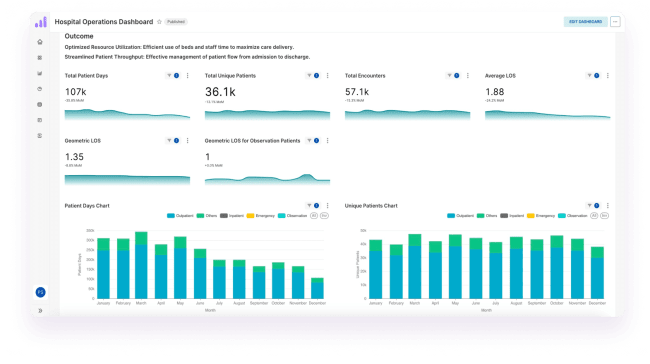Screen dimensions: 650x364
Task: Open the kebab menu on Total Patient Days
Action: point(187,75)
